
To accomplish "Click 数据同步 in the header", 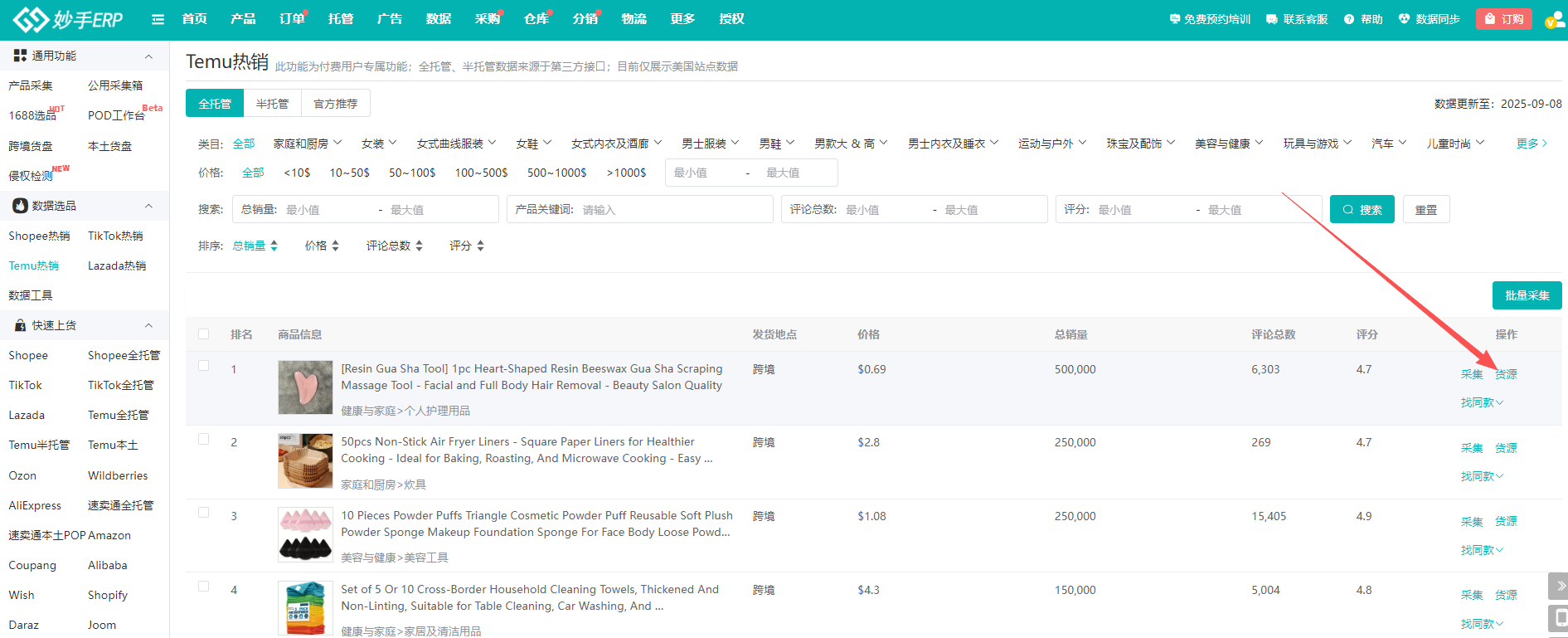I will [x=1429, y=19].
